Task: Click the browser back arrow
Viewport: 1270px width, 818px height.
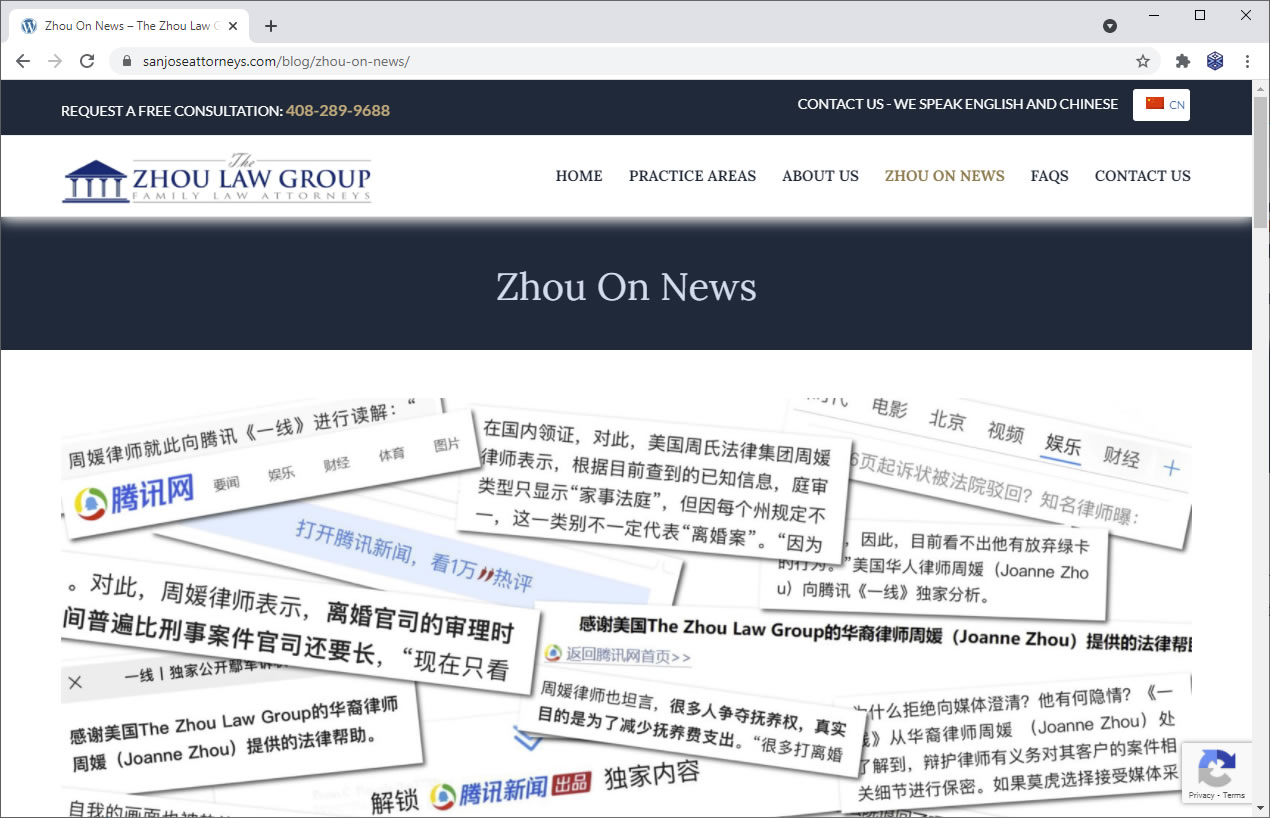Action: tap(23, 61)
